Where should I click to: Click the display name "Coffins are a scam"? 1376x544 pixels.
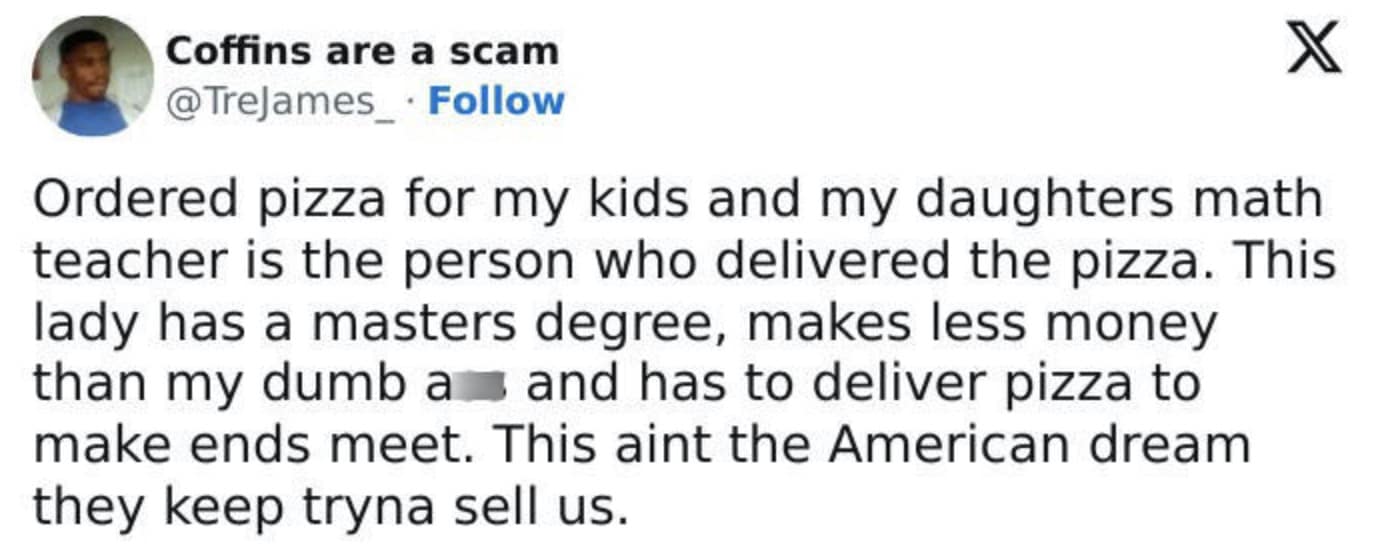tap(362, 50)
